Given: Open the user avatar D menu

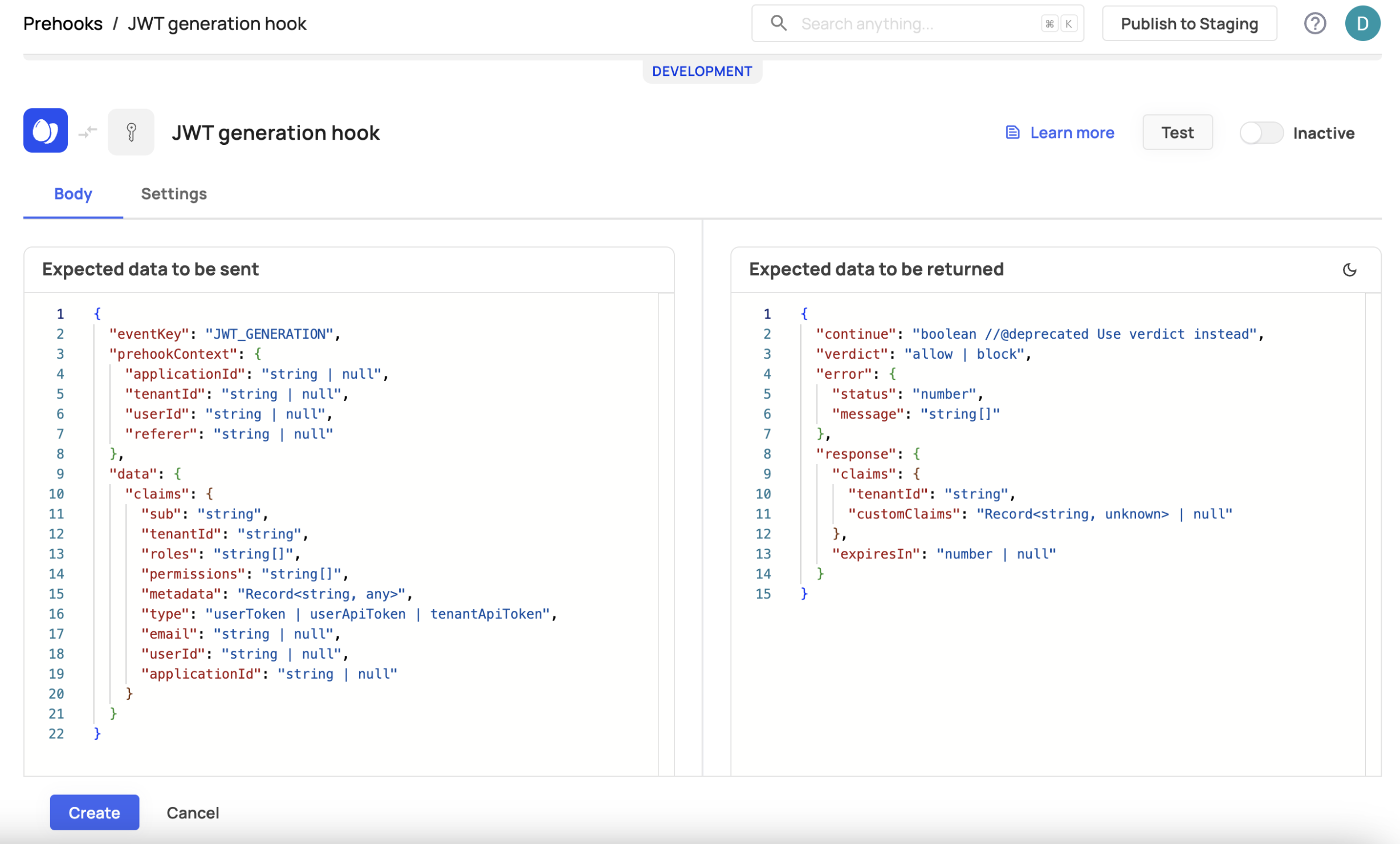Looking at the screenshot, I should (x=1362, y=23).
